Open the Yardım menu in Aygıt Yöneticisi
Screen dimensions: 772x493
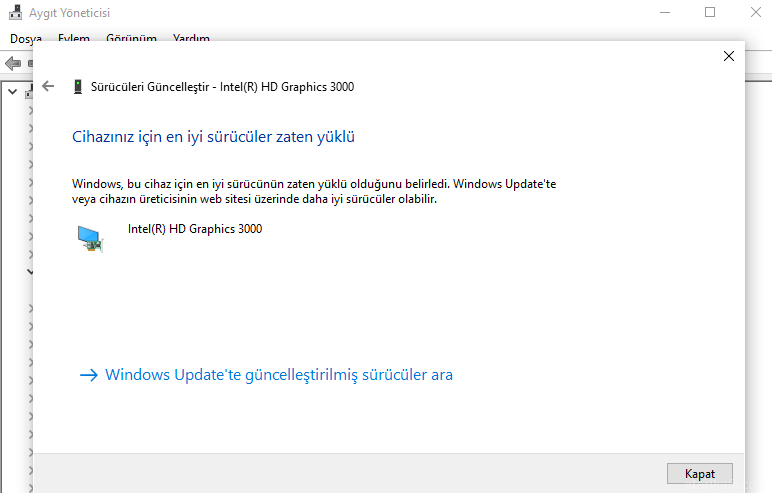[x=192, y=38]
